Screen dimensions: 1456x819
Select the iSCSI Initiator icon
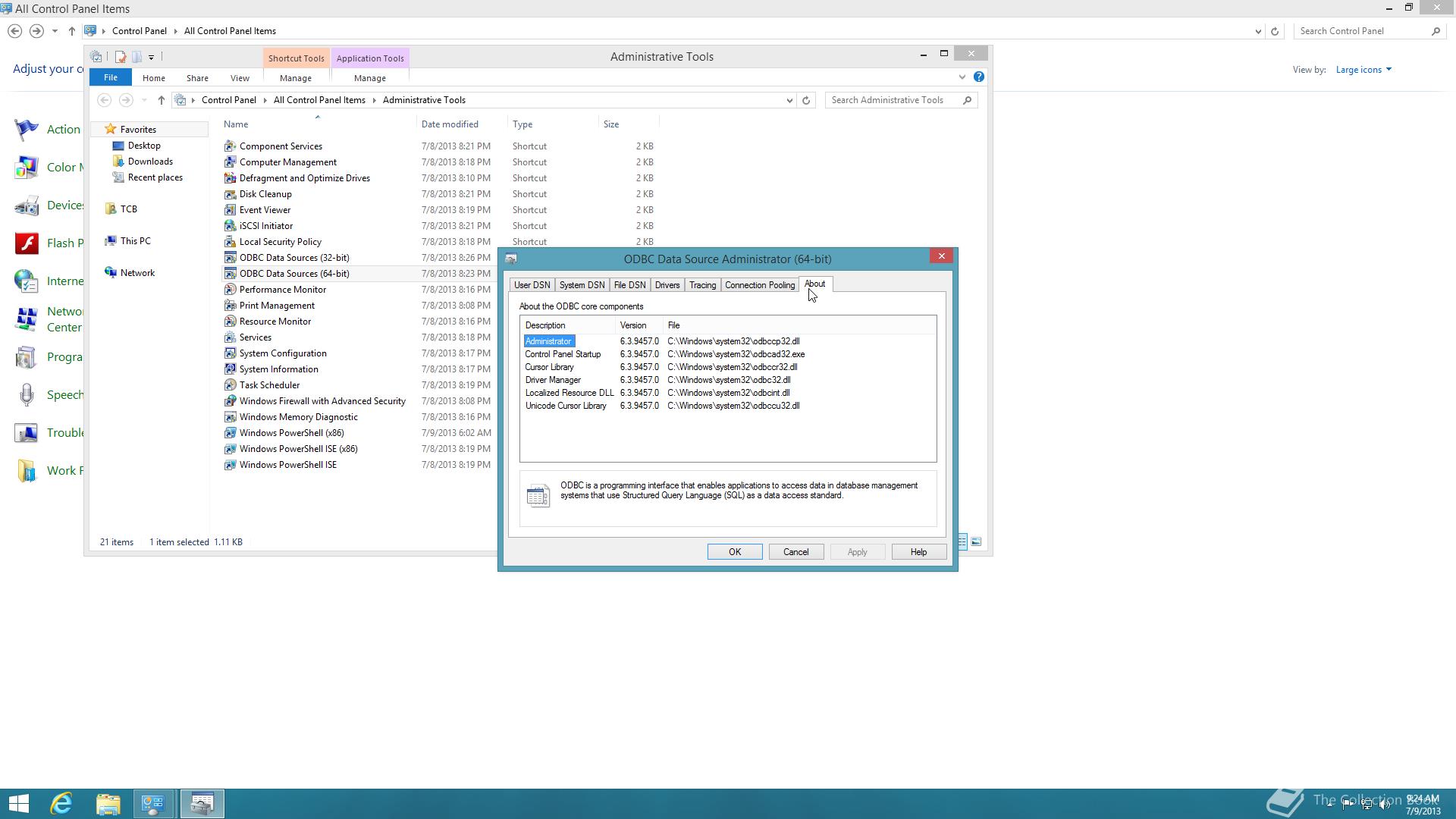231,226
